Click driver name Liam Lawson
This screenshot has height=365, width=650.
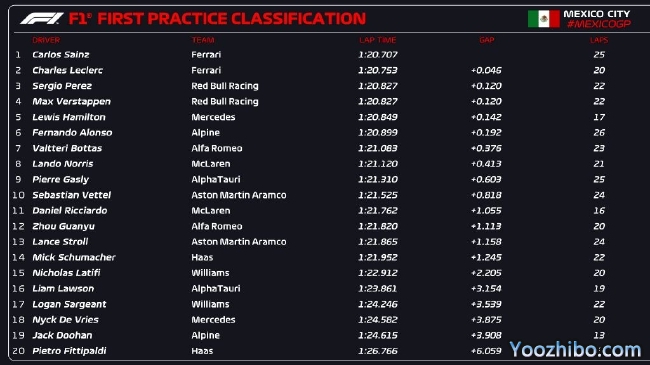[63, 289]
